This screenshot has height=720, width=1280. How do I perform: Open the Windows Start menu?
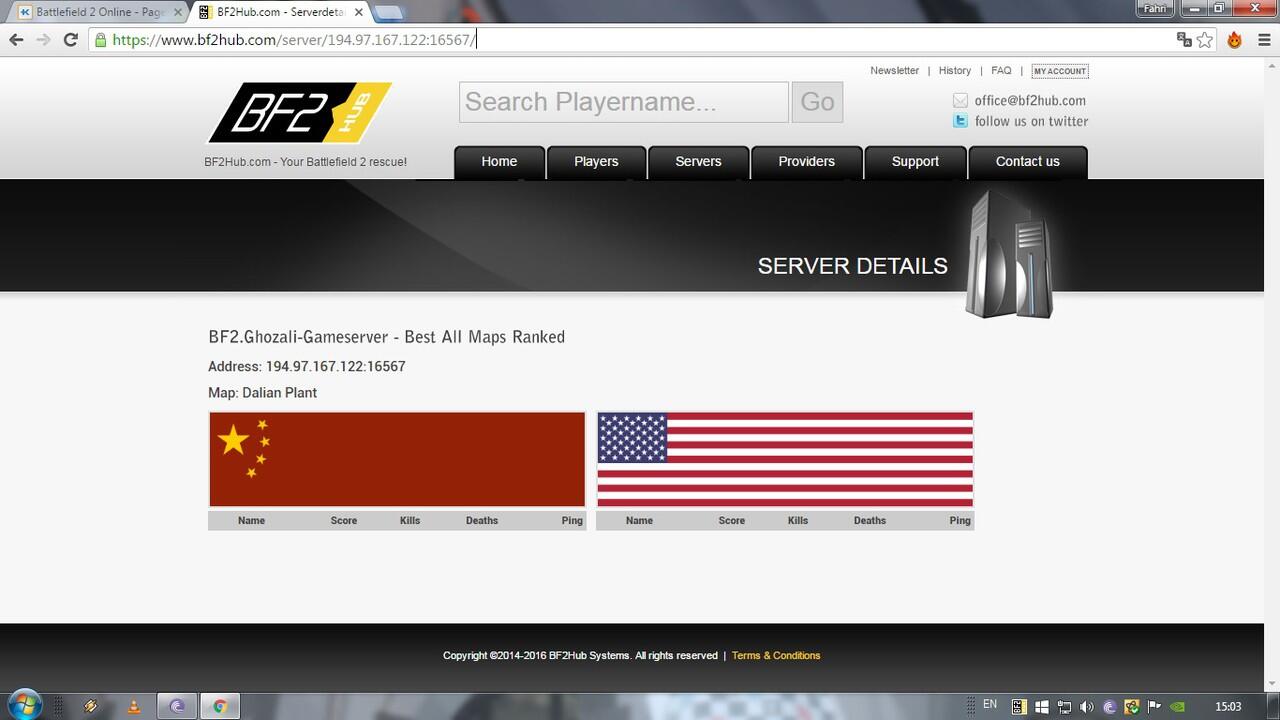[x=24, y=705]
